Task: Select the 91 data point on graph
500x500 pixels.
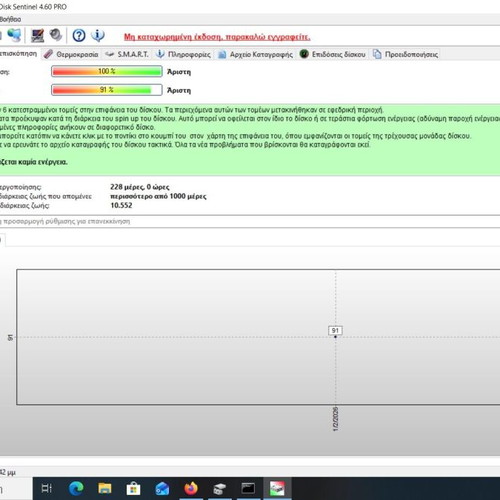Action: point(335,337)
